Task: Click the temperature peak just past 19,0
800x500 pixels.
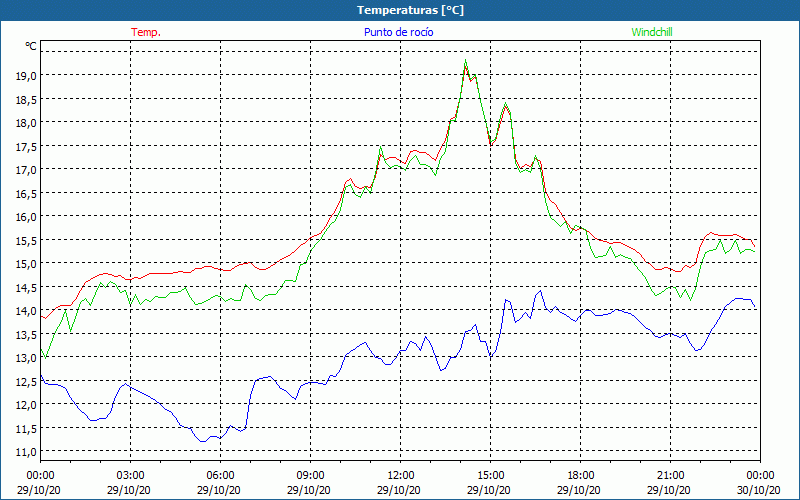Action: (x=465, y=66)
